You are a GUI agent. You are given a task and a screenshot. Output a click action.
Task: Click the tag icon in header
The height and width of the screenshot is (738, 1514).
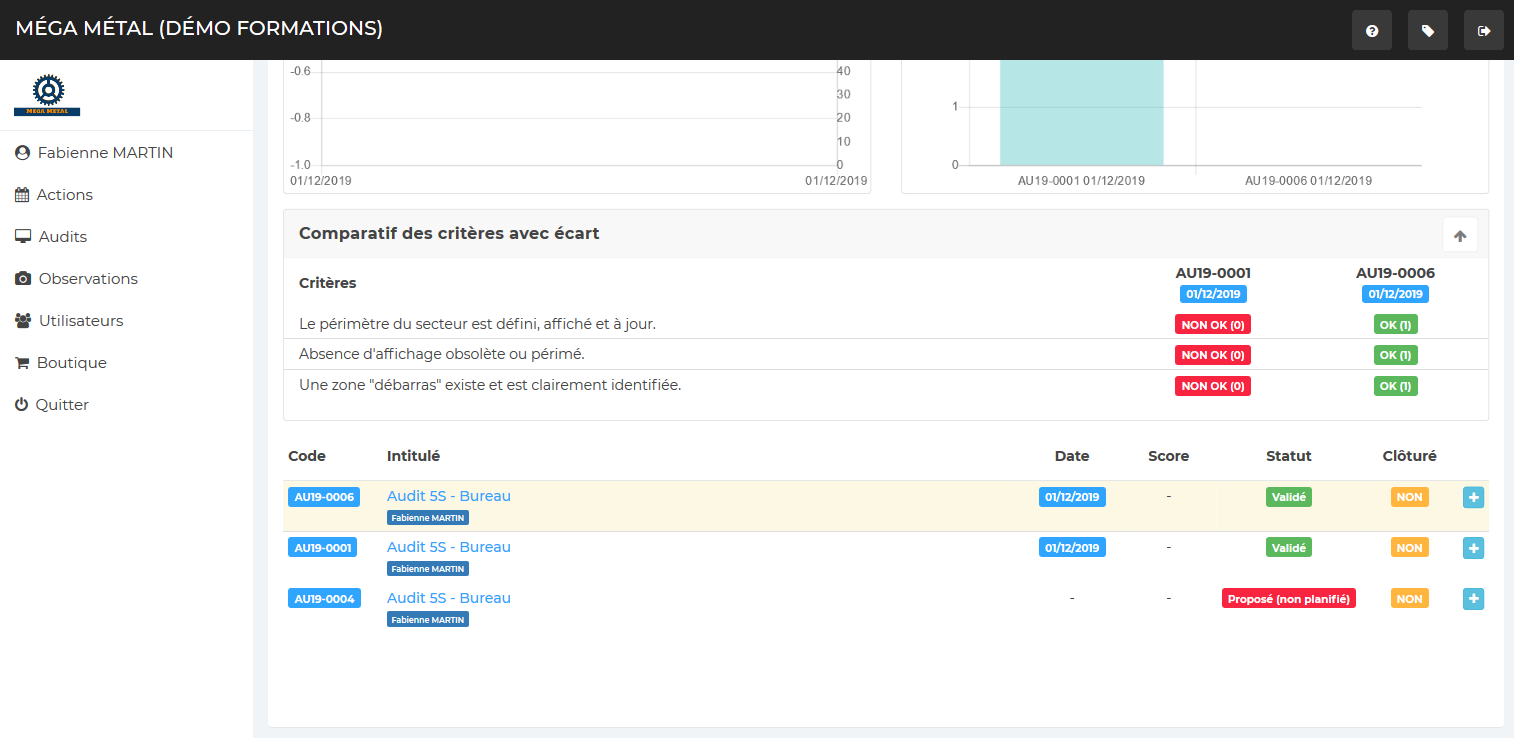[1427, 31]
